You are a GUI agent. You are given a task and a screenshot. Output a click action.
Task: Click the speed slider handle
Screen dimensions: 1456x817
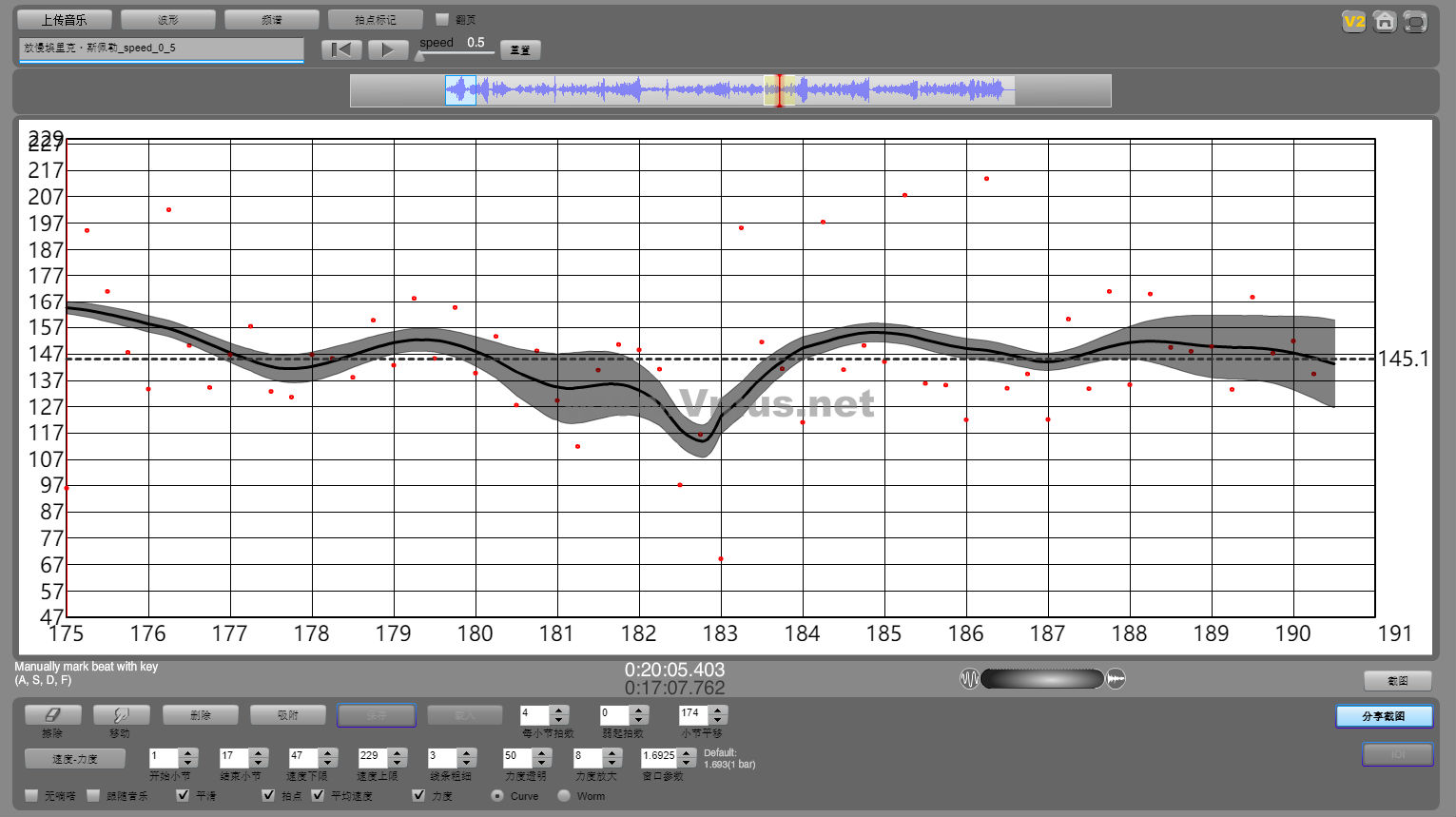coord(420,55)
